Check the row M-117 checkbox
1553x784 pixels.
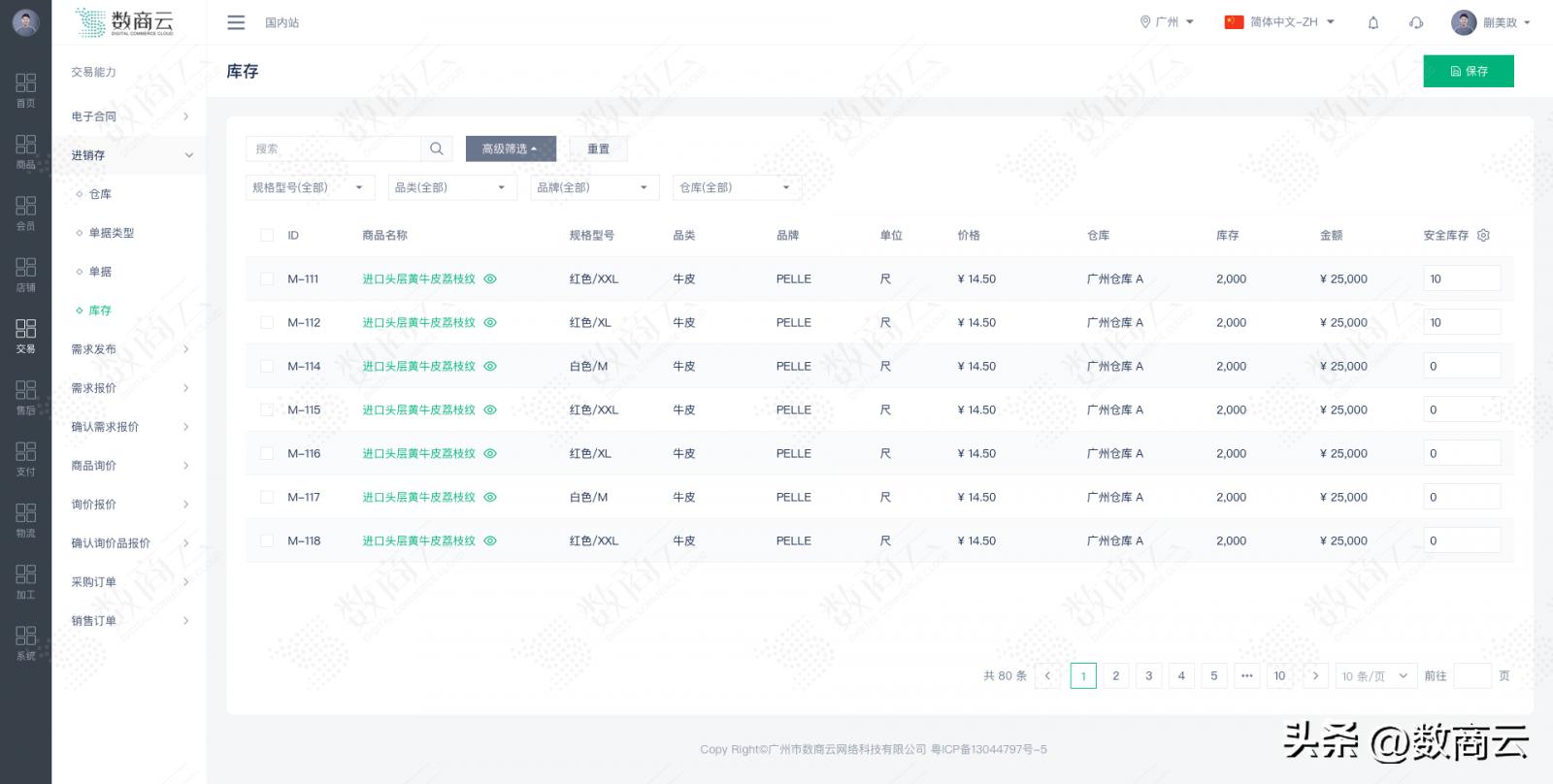tap(267, 497)
